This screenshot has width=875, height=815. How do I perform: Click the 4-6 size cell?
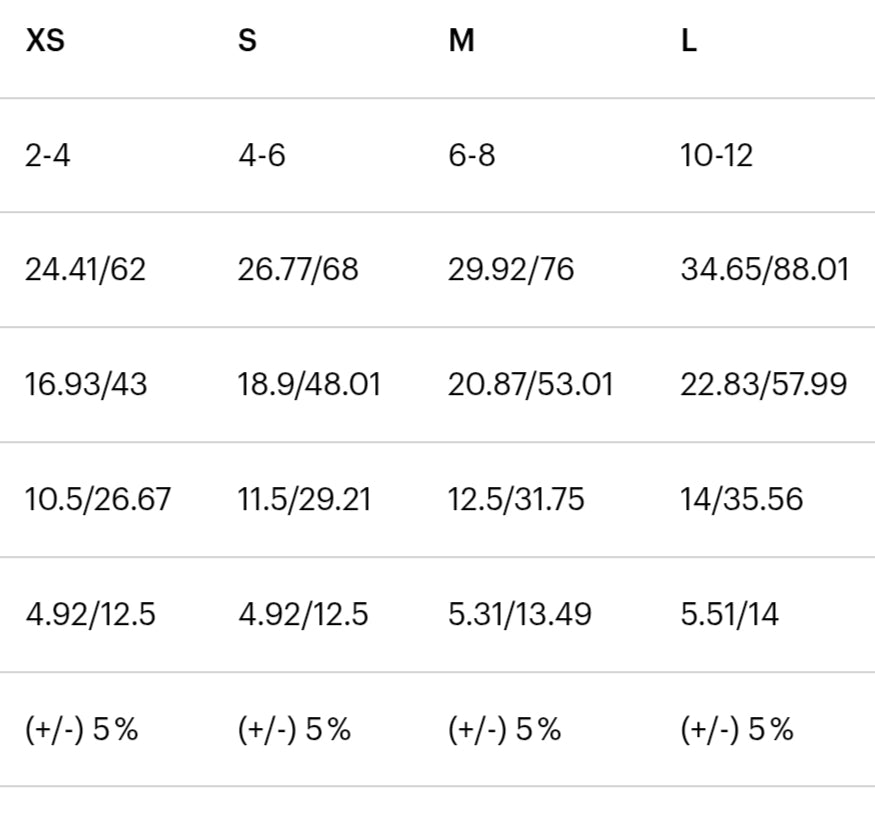tap(262, 155)
